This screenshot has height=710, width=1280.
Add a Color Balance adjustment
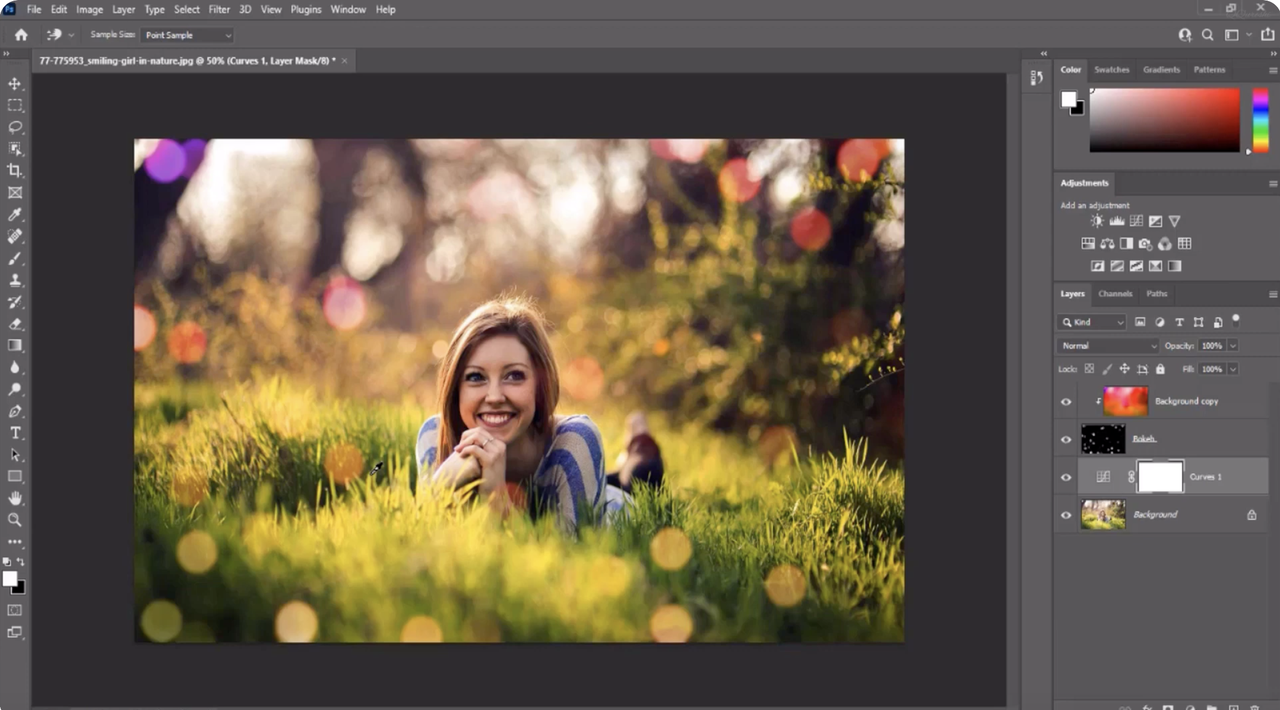1107,243
